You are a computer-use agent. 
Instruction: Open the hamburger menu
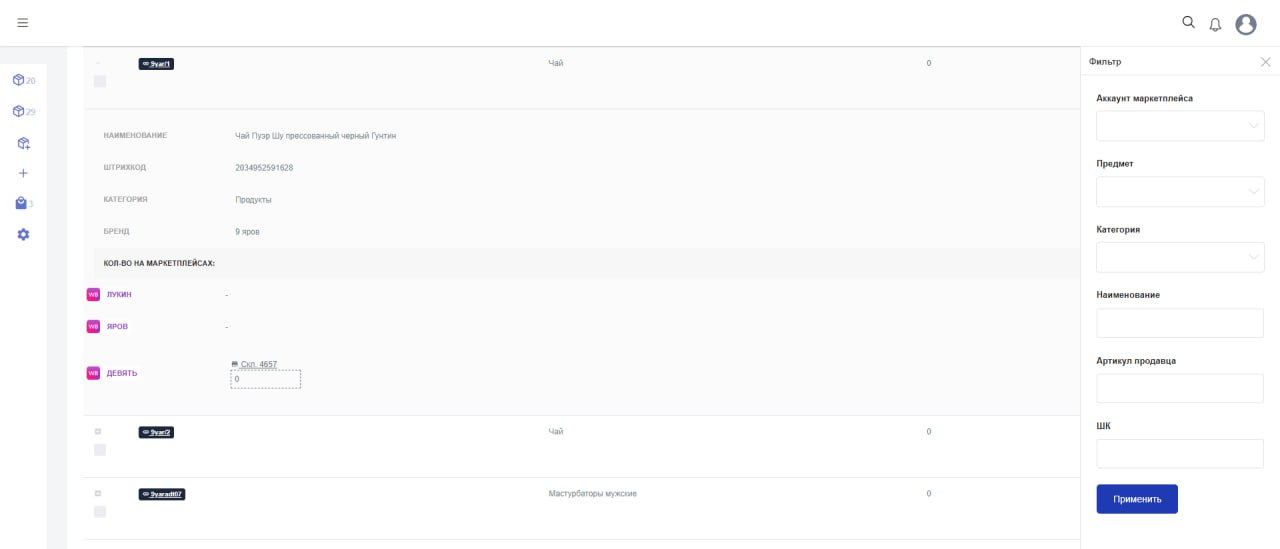pyautogui.click(x=22, y=22)
